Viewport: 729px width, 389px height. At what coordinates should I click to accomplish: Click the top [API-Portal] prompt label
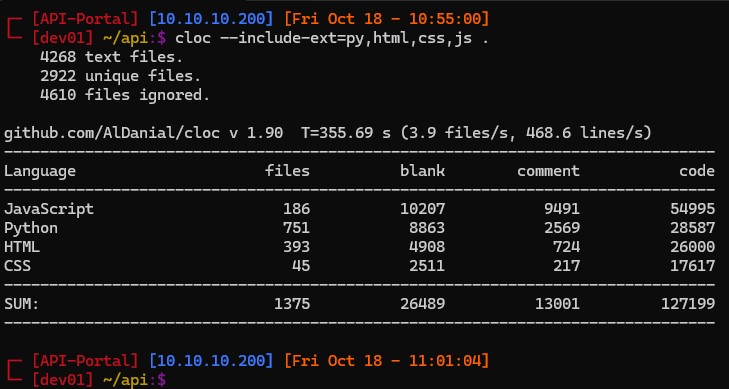coord(86,19)
